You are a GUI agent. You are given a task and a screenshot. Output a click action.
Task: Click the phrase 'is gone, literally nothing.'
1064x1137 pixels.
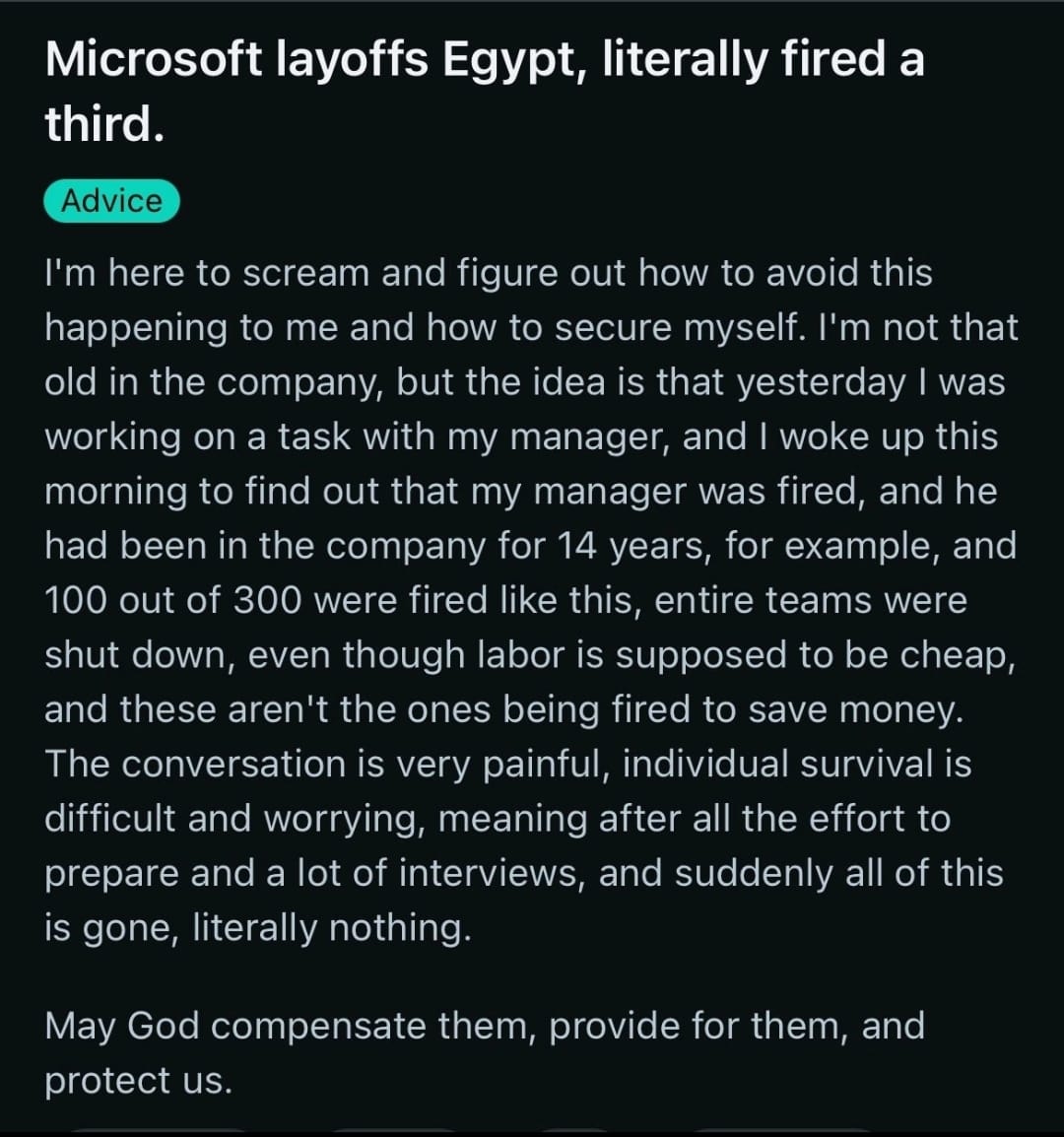tap(257, 927)
